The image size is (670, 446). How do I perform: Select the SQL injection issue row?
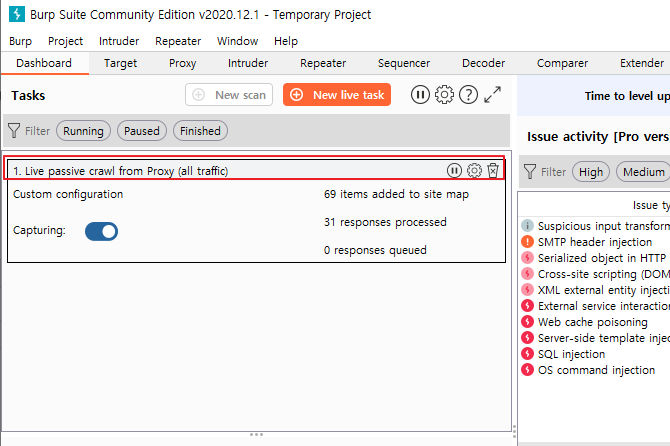pyautogui.click(x=595, y=354)
